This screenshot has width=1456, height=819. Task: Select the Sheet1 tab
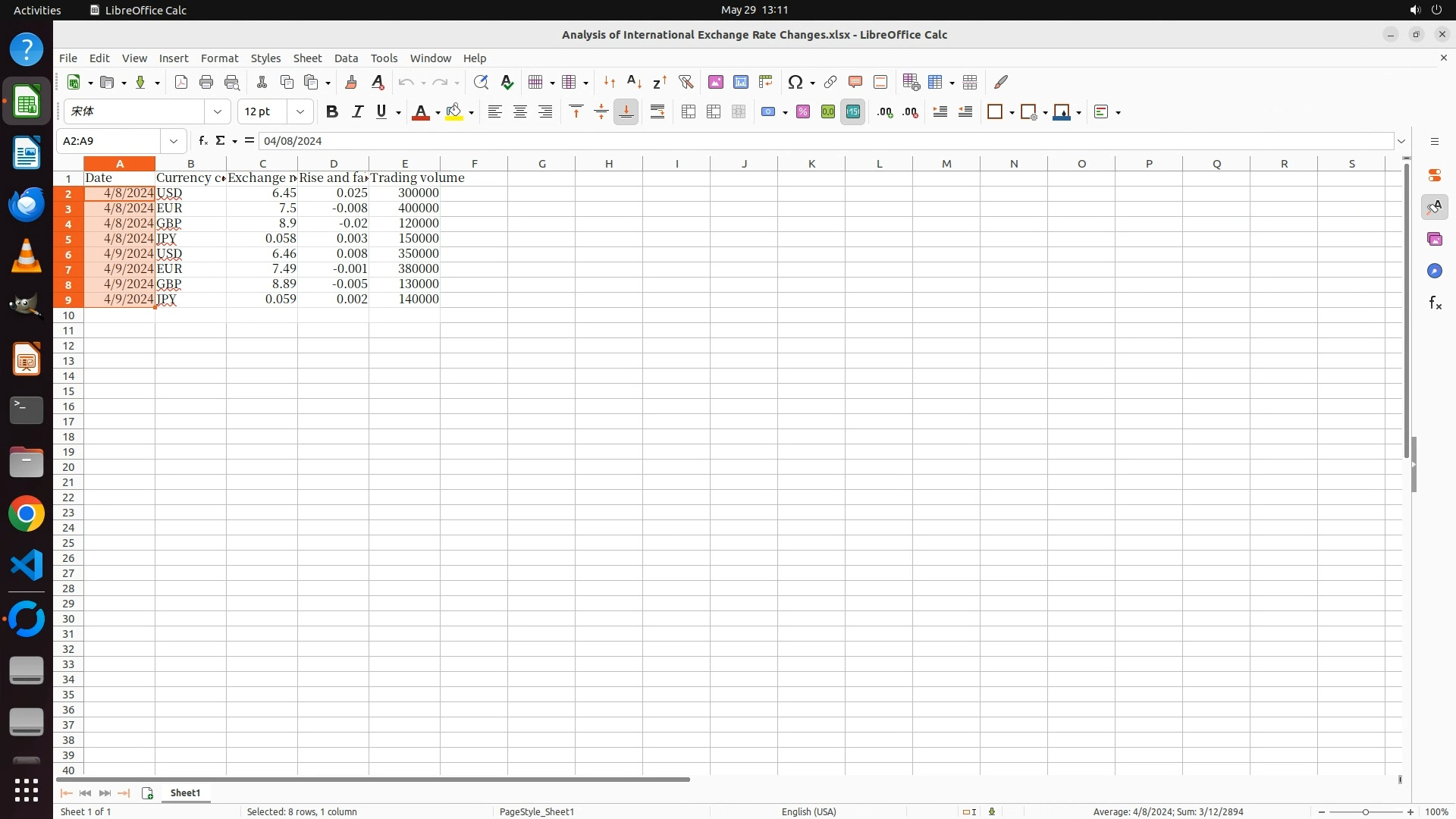[x=185, y=792]
